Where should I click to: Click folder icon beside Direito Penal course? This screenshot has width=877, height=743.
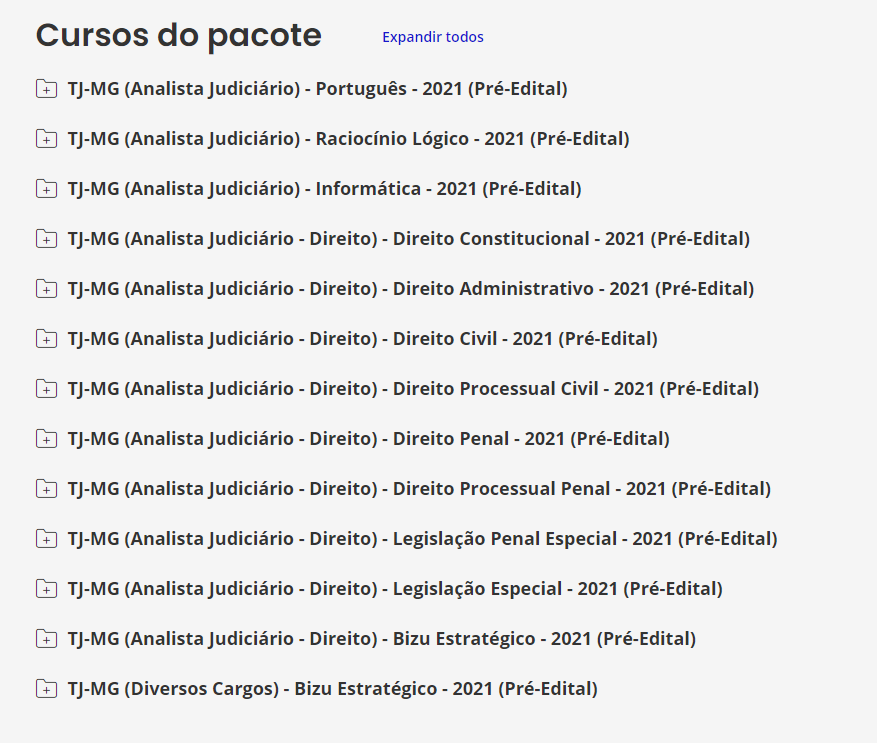[46, 439]
